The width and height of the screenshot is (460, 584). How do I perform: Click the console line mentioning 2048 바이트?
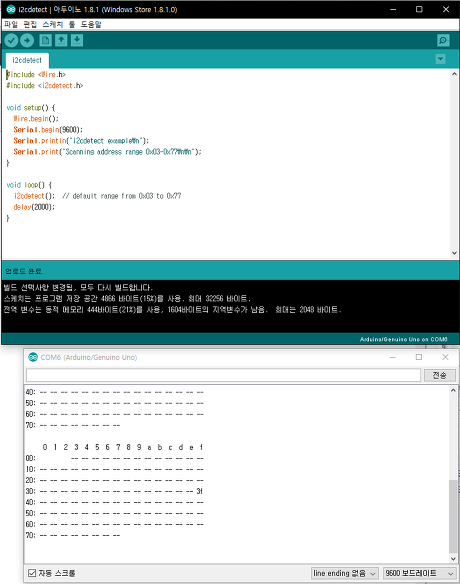click(172, 310)
